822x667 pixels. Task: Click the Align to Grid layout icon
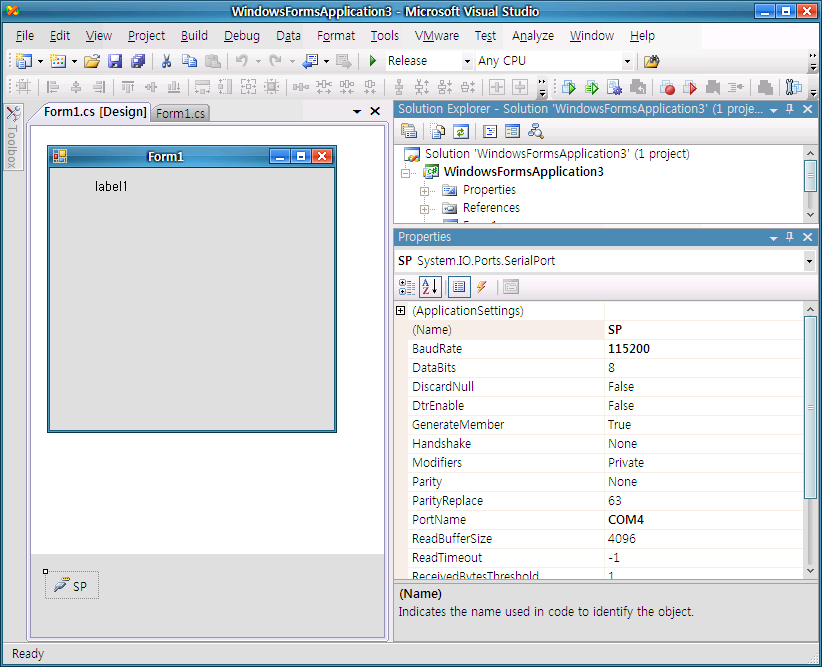pyautogui.click(x=23, y=87)
